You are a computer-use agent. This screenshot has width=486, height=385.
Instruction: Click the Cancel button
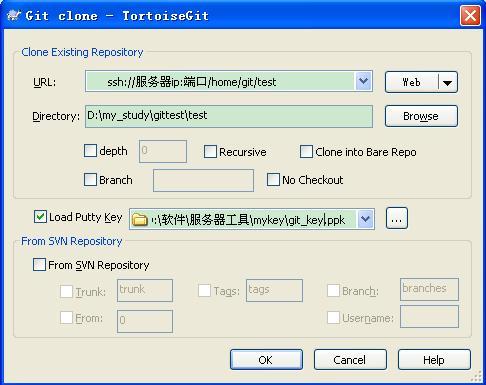350,360
